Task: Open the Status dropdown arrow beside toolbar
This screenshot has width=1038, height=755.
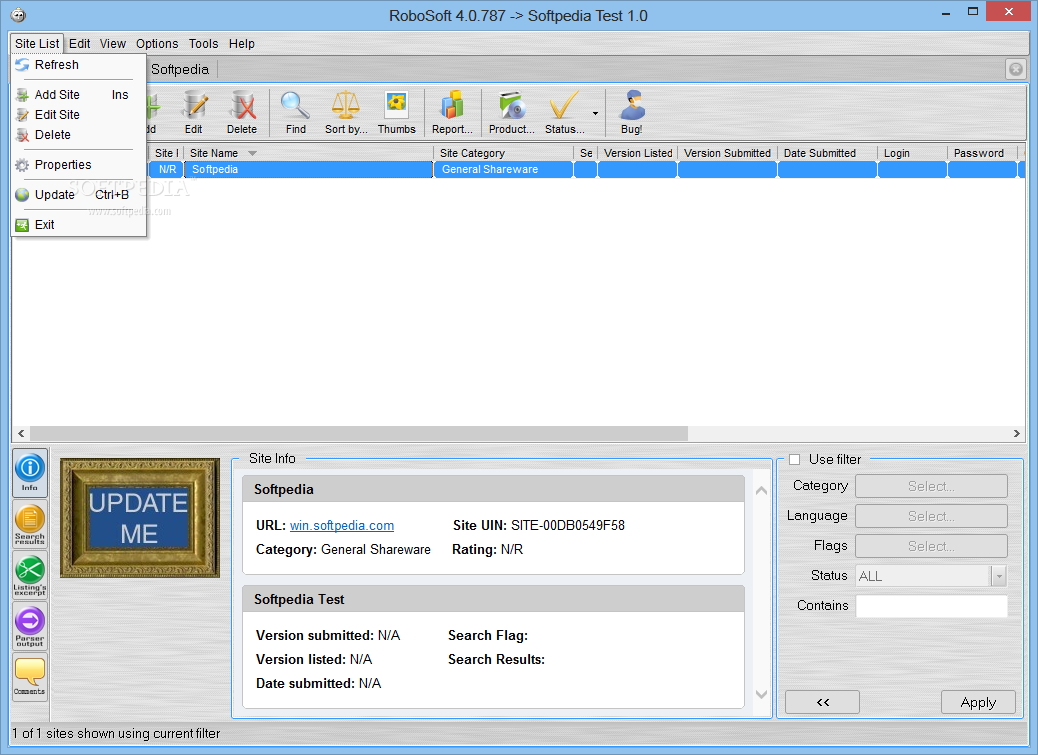Action: tap(595, 113)
